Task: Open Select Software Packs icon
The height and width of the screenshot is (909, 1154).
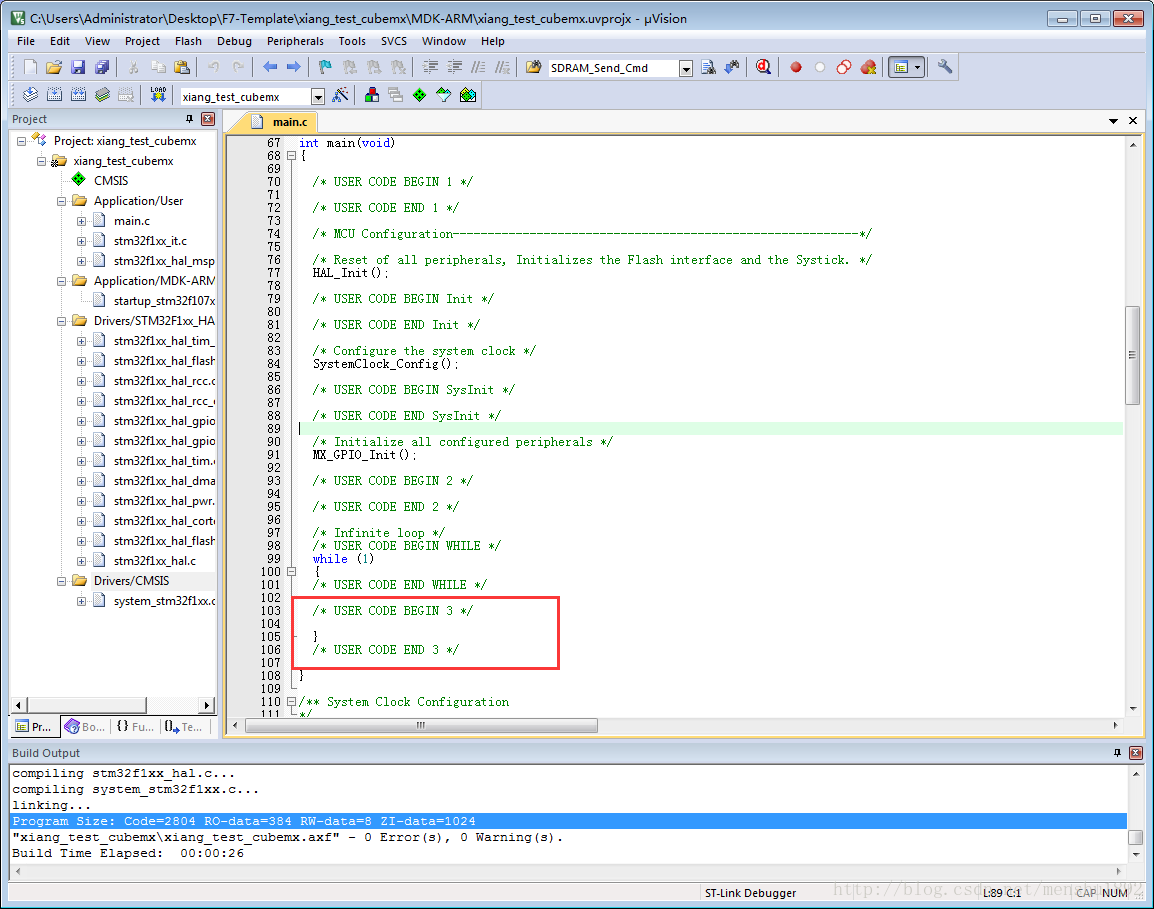Action: point(443,94)
